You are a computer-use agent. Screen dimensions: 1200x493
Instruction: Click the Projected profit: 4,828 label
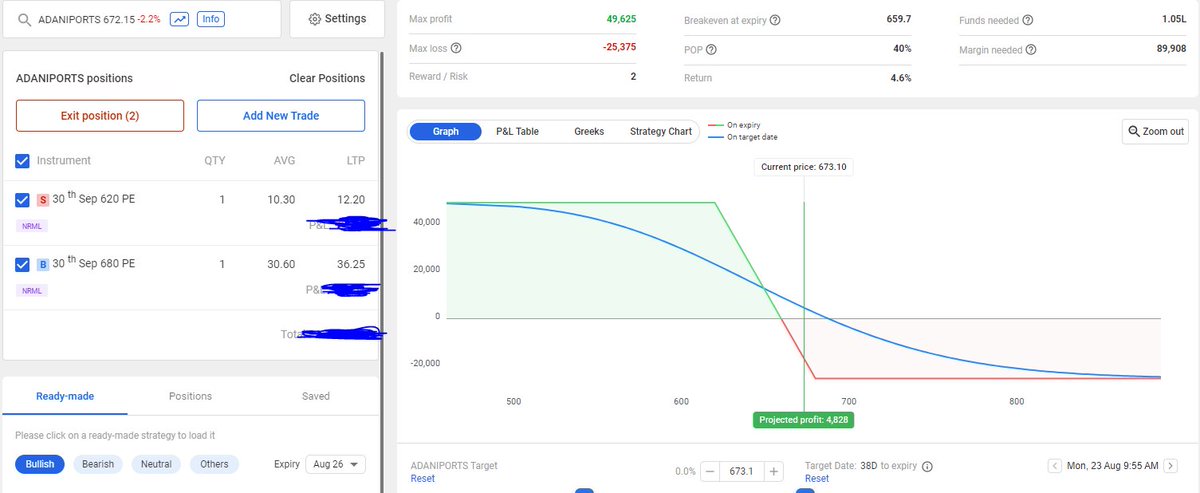pyautogui.click(x=804, y=420)
